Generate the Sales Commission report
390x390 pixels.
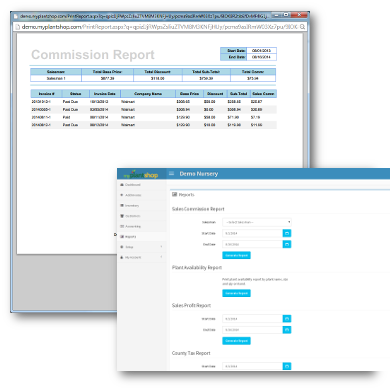pos(236,255)
